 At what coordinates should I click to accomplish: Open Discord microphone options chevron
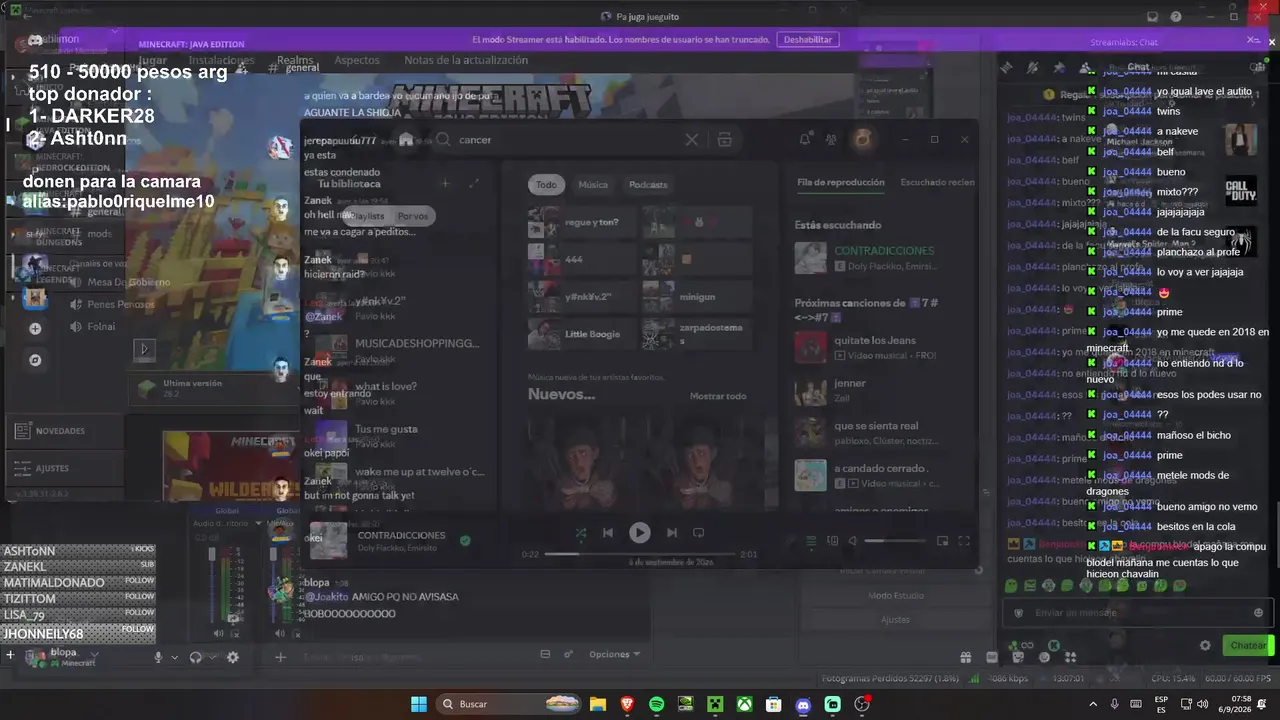(174, 657)
